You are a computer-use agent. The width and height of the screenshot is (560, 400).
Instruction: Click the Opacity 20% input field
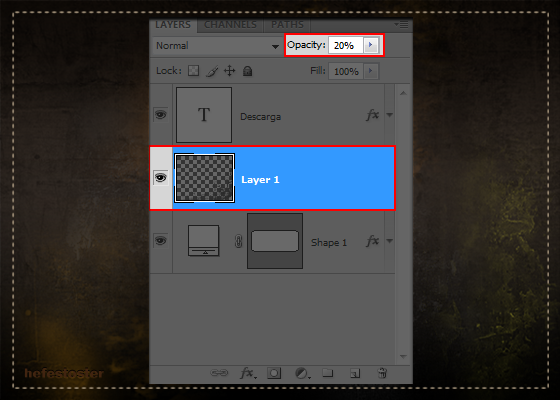point(345,45)
